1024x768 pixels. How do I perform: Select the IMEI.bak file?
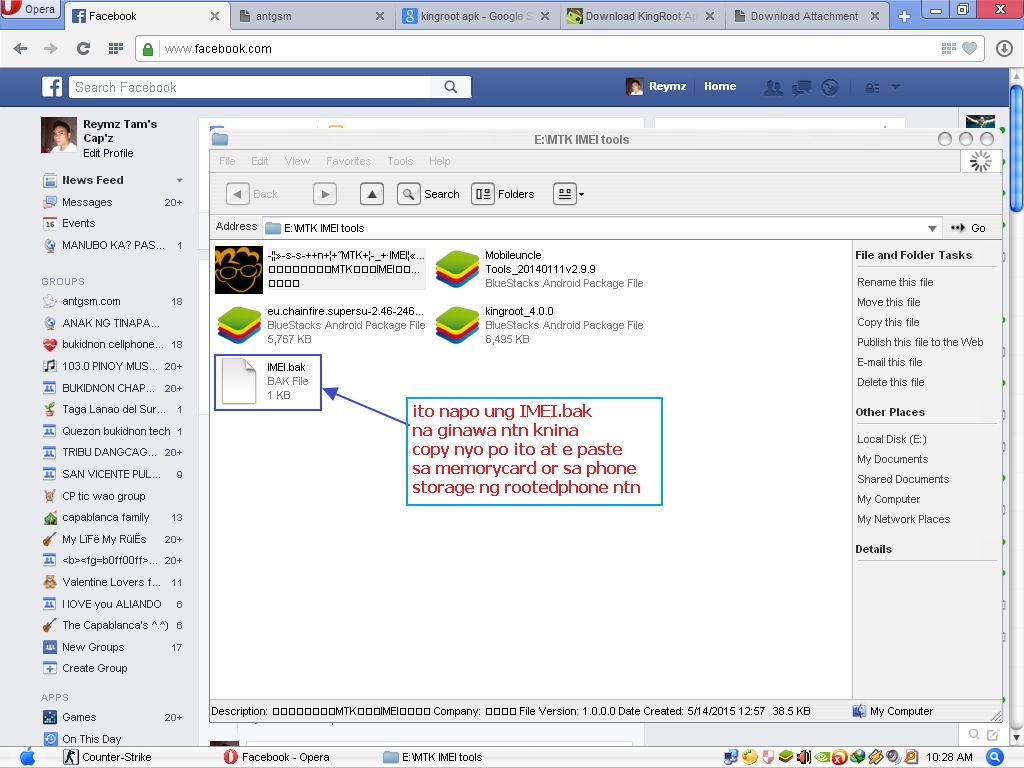click(267, 381)
